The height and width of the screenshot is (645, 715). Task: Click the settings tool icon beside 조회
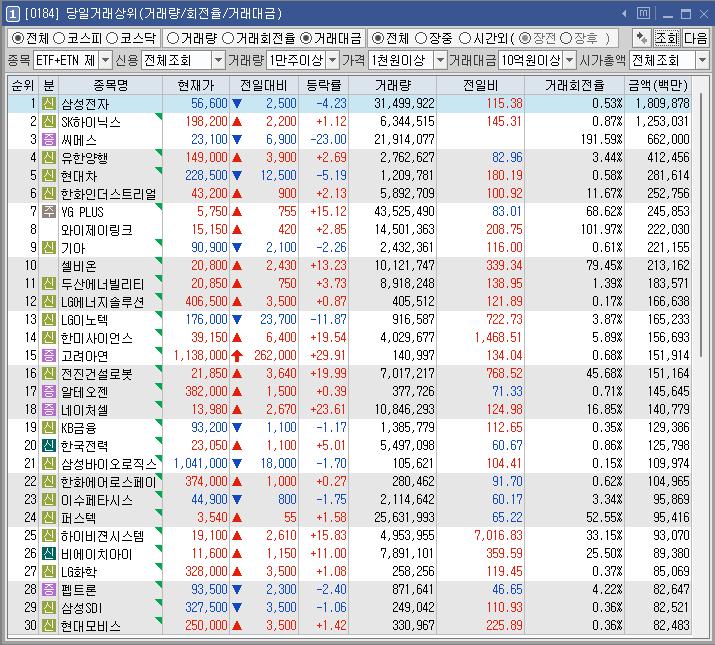point(642,38)
